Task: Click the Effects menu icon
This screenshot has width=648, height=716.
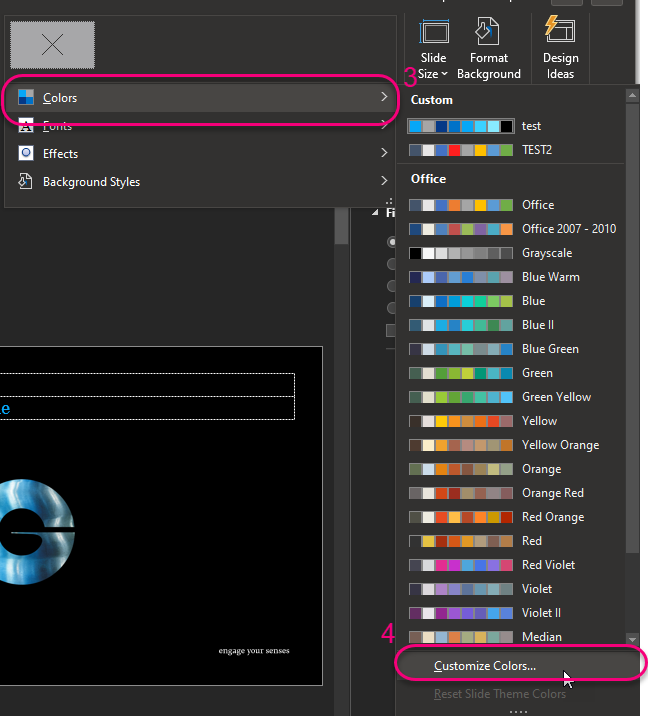Action: (26, 153)
